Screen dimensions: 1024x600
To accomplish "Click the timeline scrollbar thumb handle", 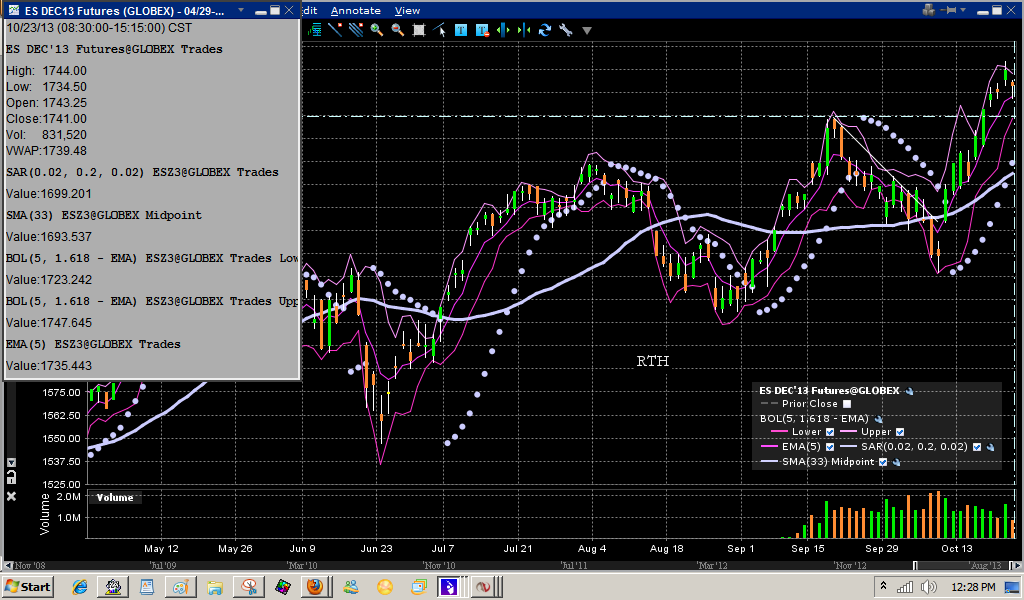I will tap(915, 565).
